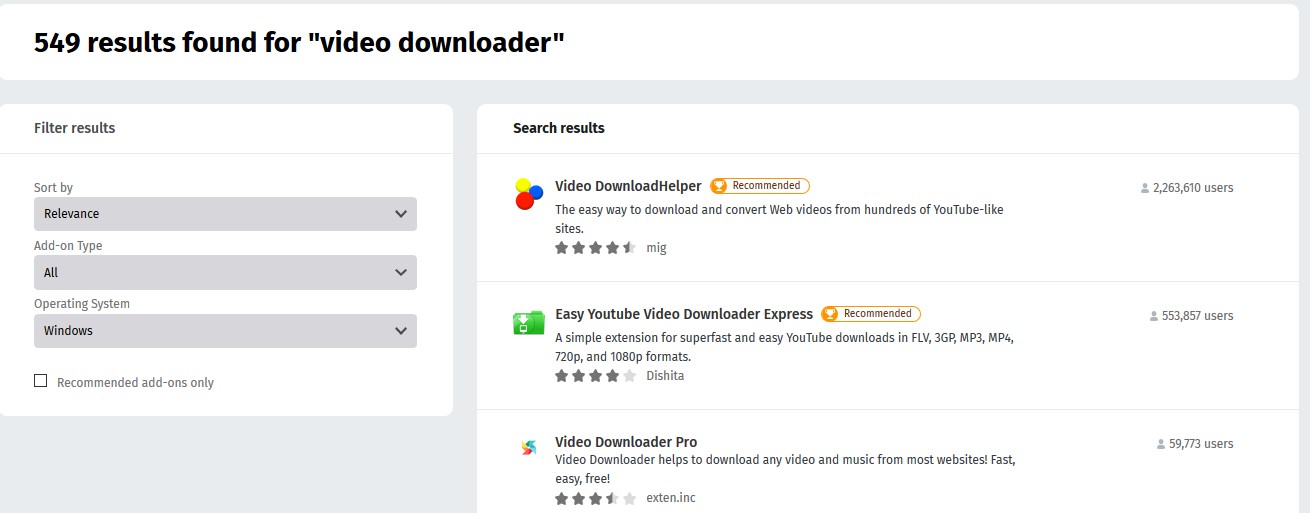
Task: Open Easy Youtube Video Downloader Express link
Action: pyautogui.click(x=684, y=314)
